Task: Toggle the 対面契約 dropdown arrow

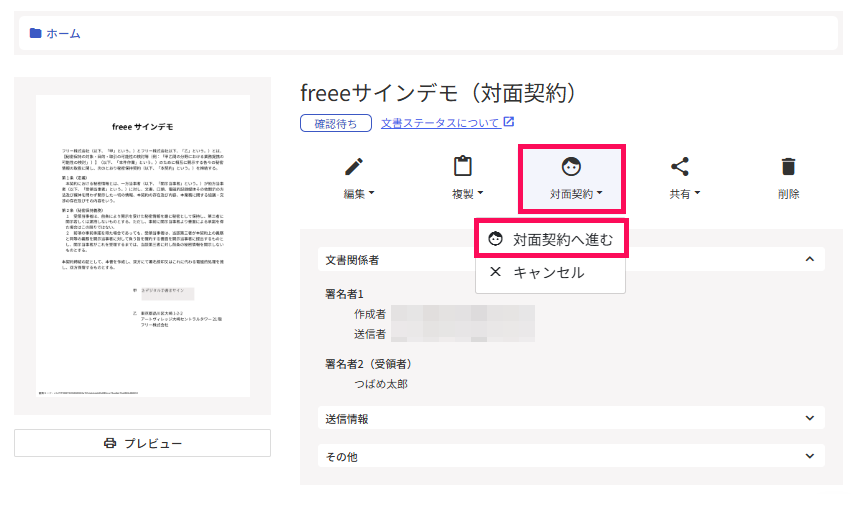Action: coord(600,193)
